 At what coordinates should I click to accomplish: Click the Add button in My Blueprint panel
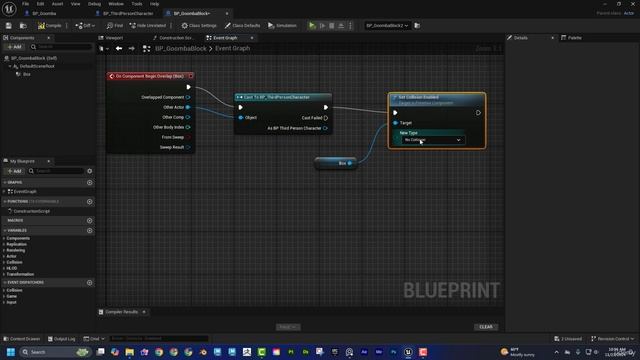point(14,171)
